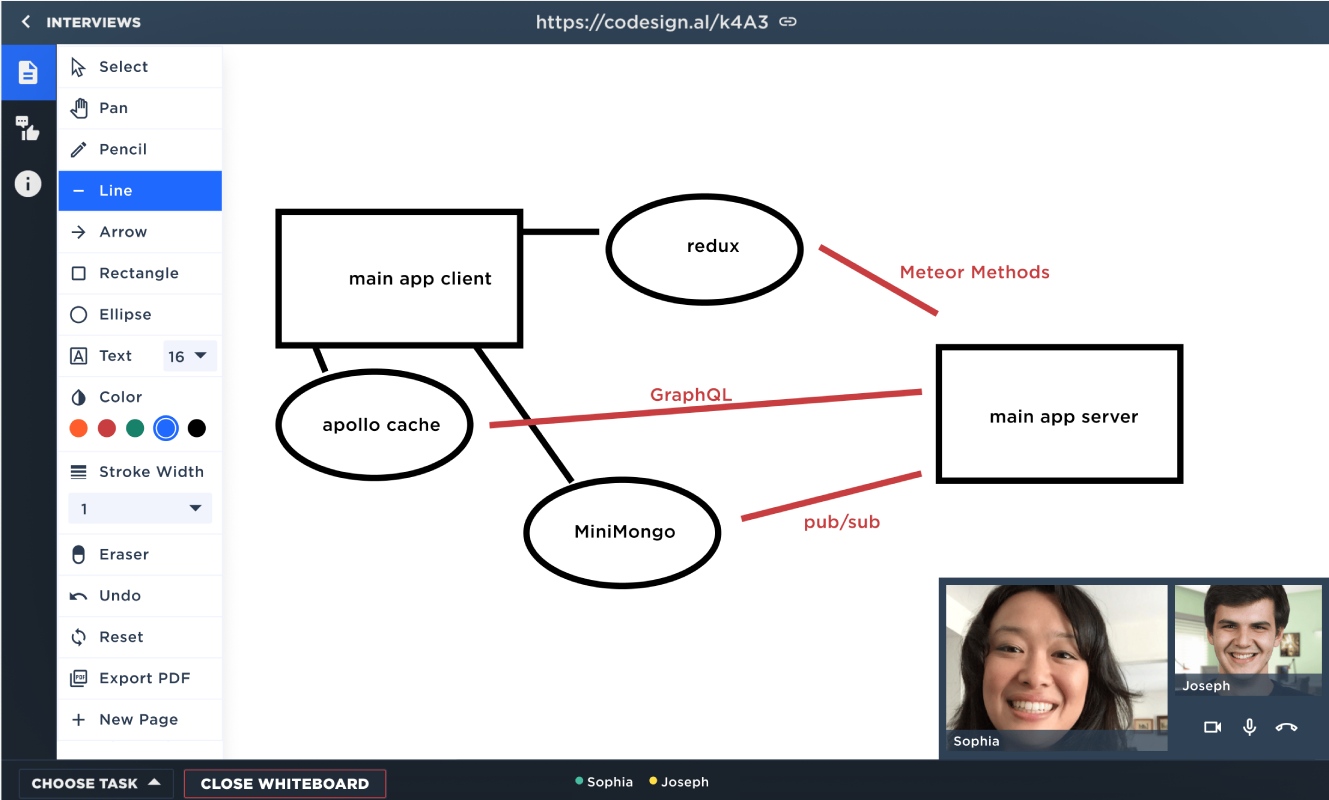Choose the Pan hand tool
1329x800 pixels.
(x=140, y=108)
